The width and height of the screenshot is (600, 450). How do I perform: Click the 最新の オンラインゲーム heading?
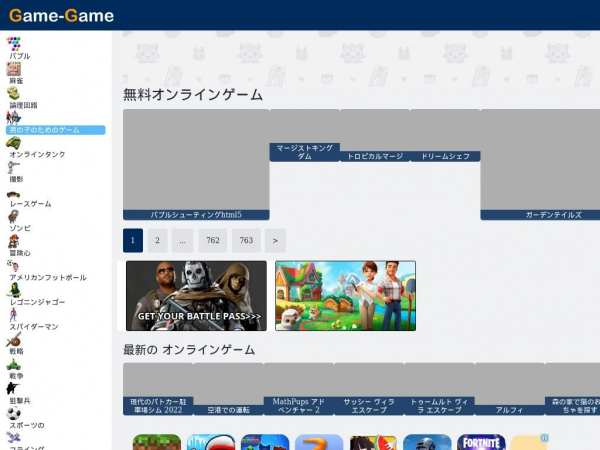(x=189, y=350)
